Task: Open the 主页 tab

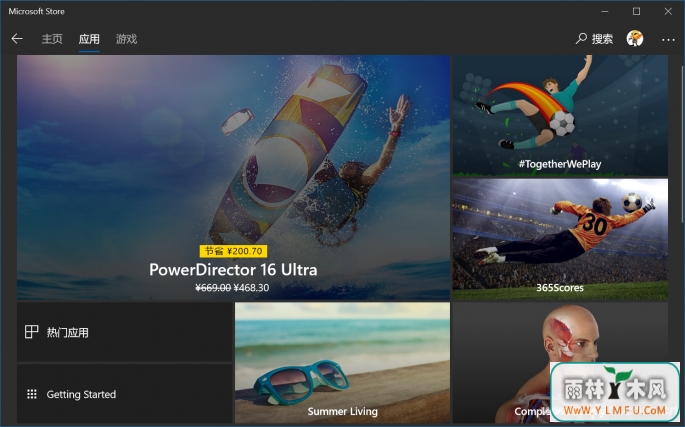Action: (x=52, y=39)
